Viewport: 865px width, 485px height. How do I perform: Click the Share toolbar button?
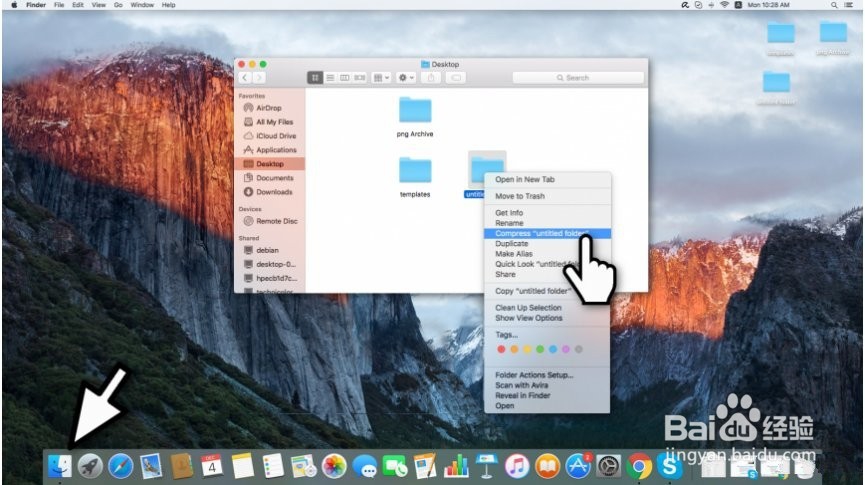(x=431, y=78)
